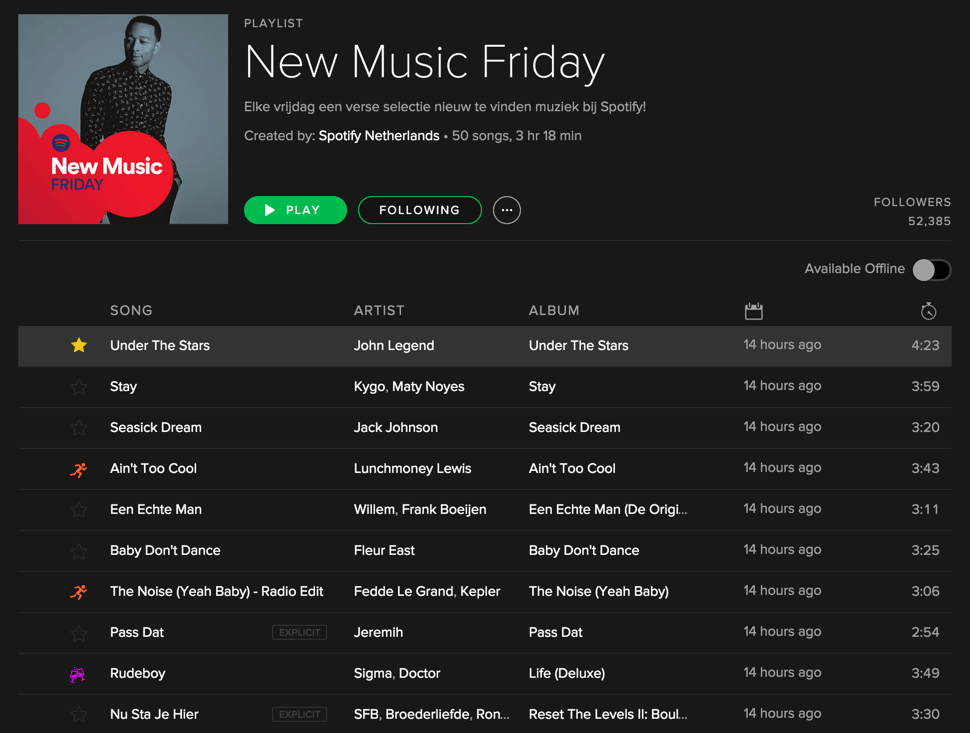Click the calendar icon in the column header
This screenshot has height=733, width=970.
tap(754, 311)
